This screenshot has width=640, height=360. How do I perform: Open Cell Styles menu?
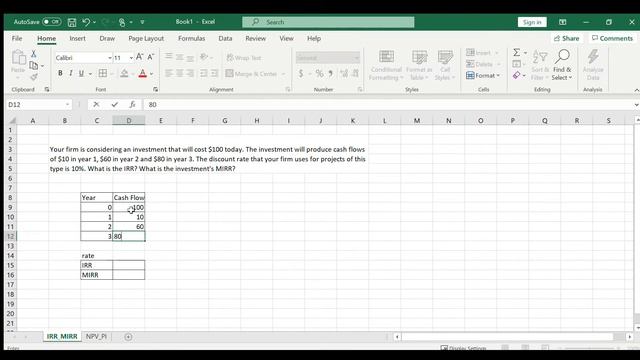[444, 65]
